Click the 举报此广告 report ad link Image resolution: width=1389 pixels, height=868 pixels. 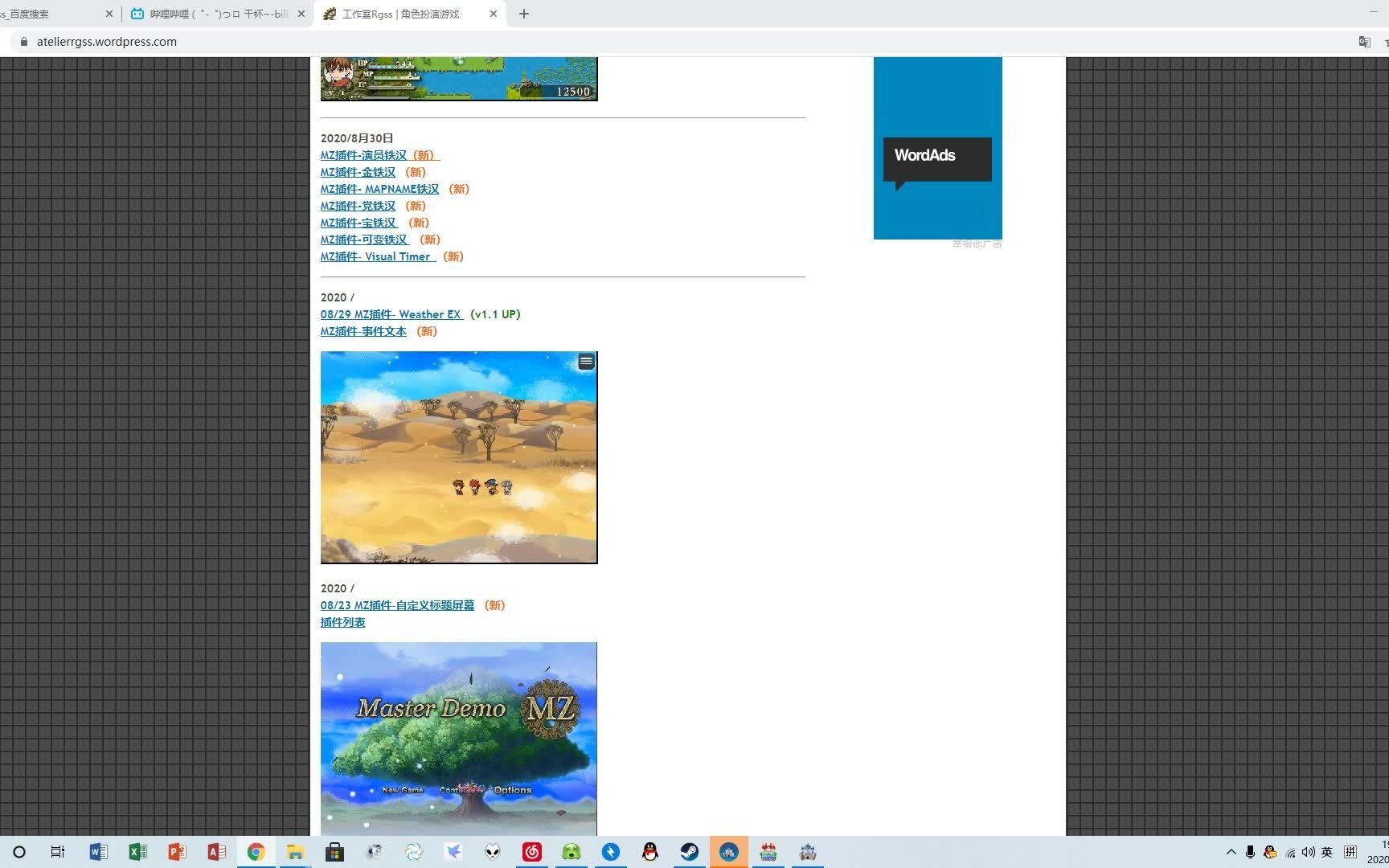(977, 244)
